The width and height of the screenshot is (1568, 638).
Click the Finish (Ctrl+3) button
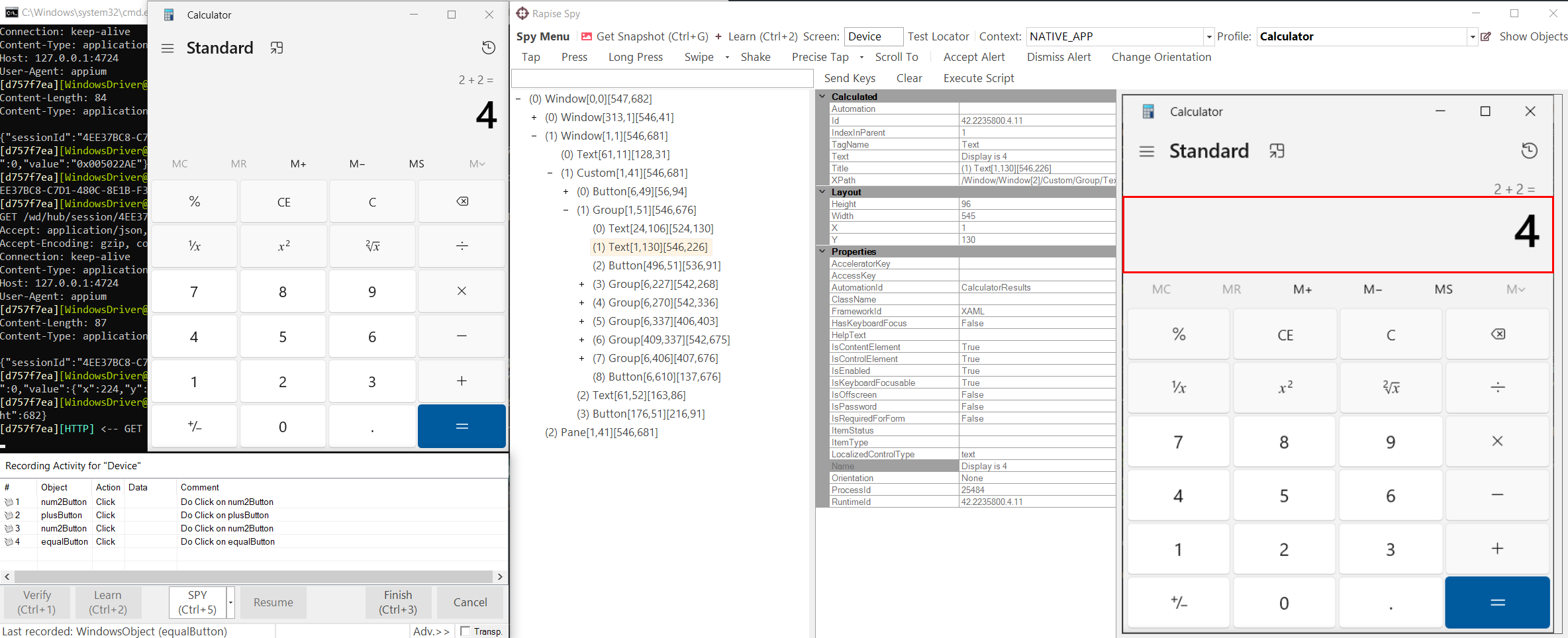click(398, 602)
